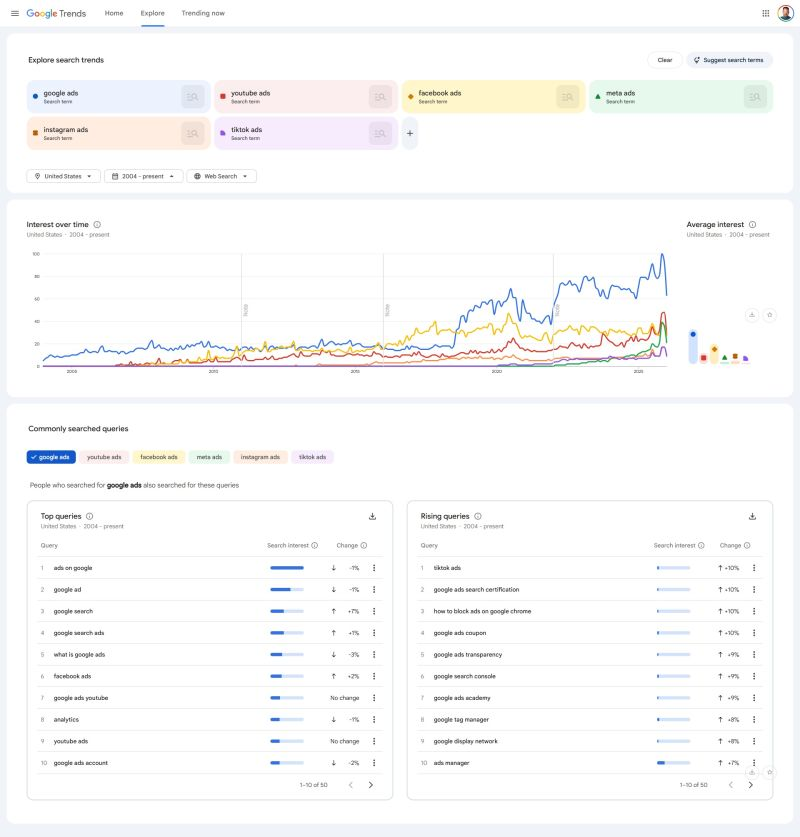This screenshot has height=837, width=800.
Task: Open more options for google ads coupon
Action: point(754,633)
